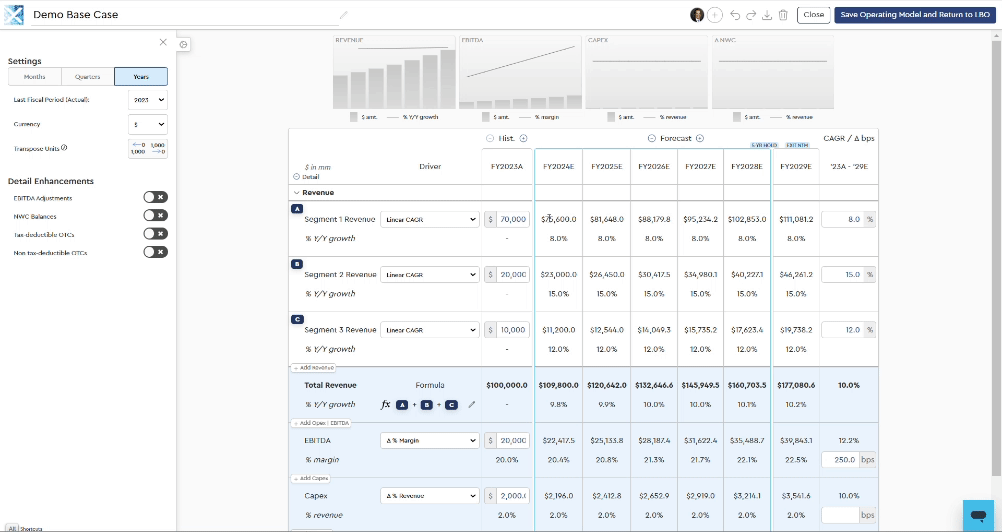Click the trash delete icon
This screenshot has width=1002, height=532.
tap(783, 15)
